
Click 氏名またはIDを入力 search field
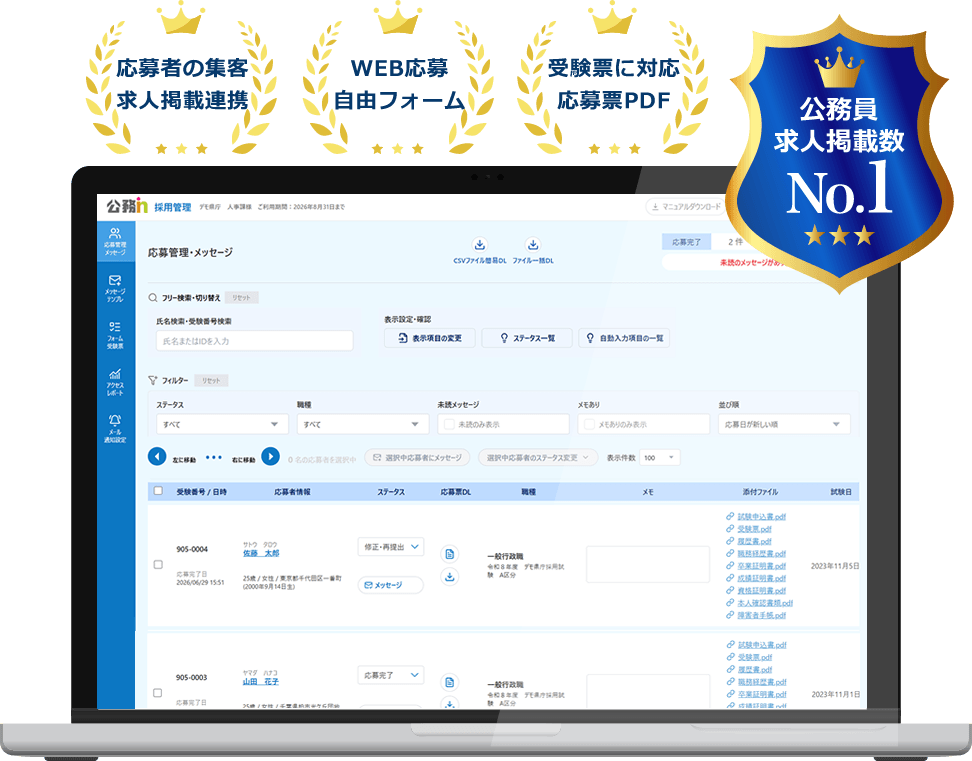point(255,341)
